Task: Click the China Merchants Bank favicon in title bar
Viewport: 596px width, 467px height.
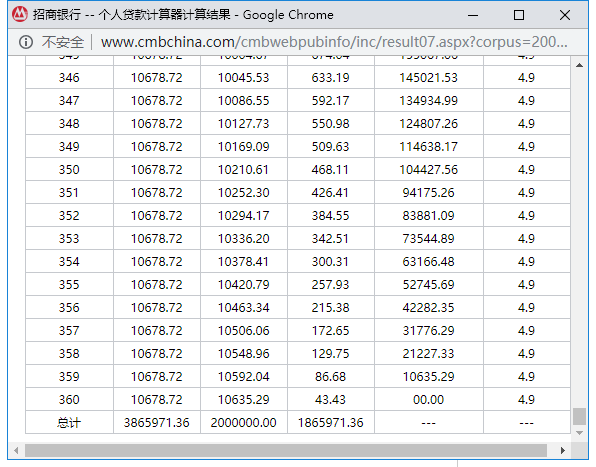Action: 20,14
